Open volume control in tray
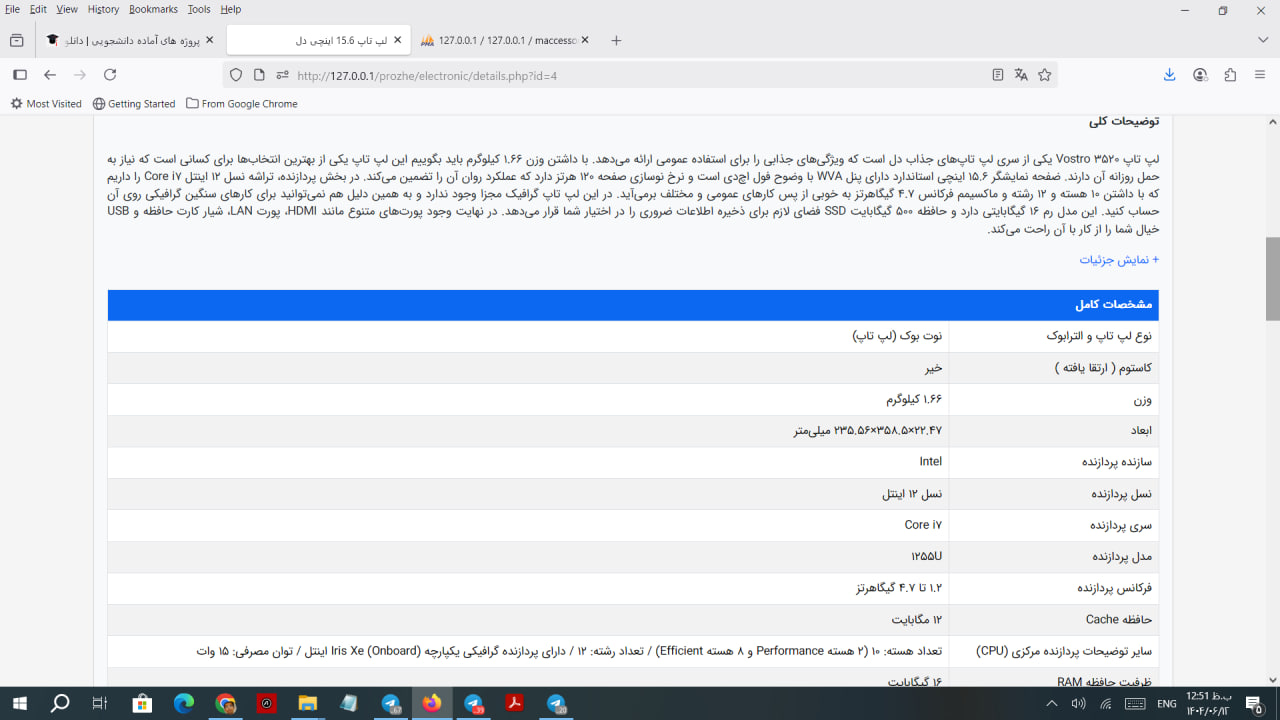Viewport: 1280px width, 720px height. (x=1078, y=703)
